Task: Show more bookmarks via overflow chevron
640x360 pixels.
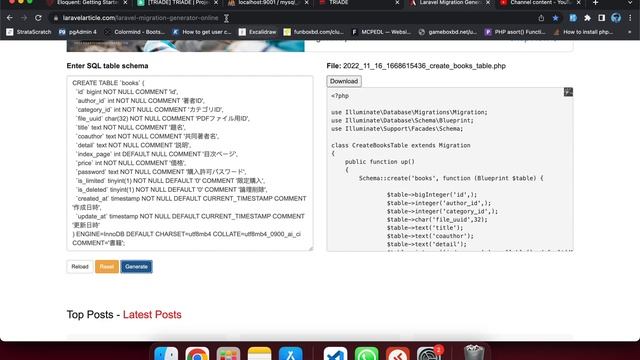Action: (629, 32)
